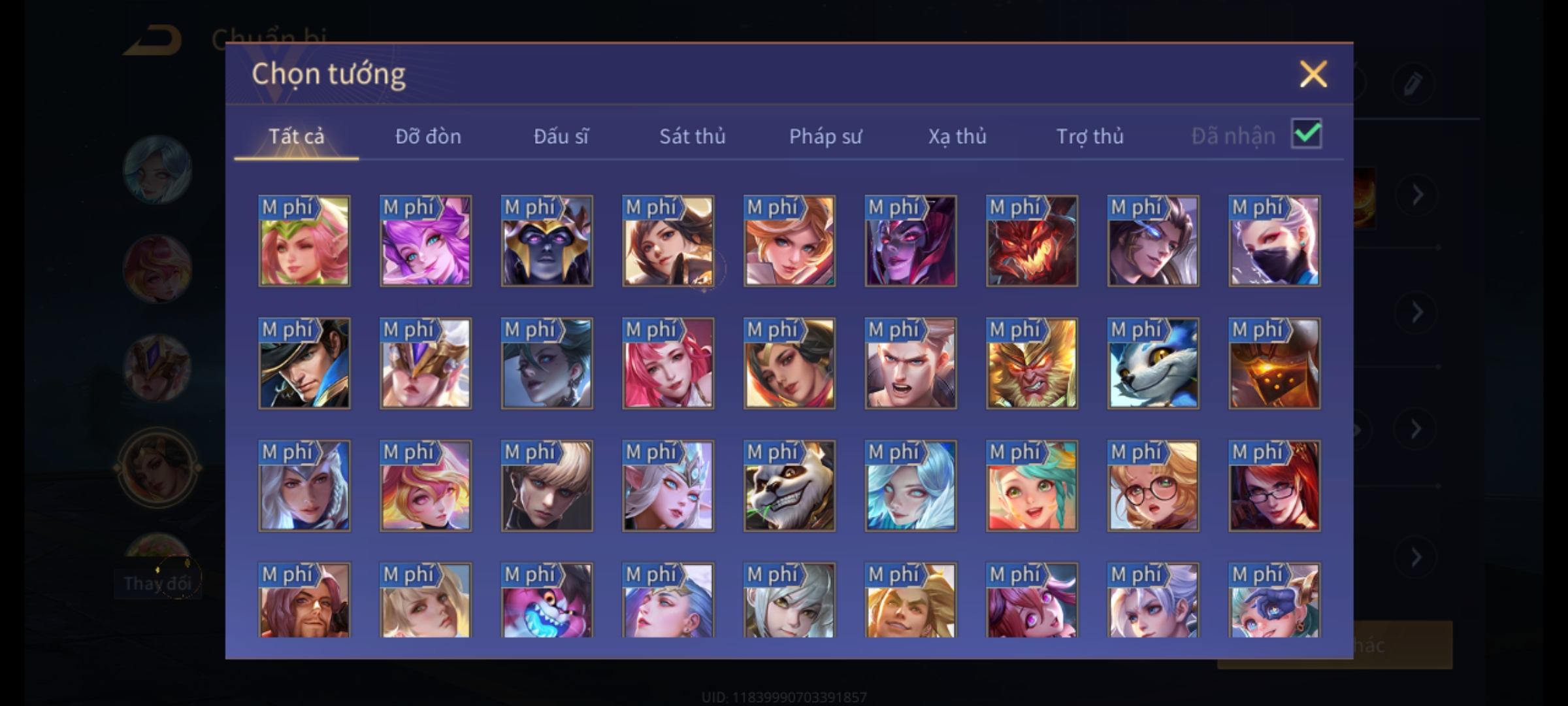Show the Pháp sư hero category
Image resolution: width=1568 pixels, height=706 pixels.
[825, 136]
